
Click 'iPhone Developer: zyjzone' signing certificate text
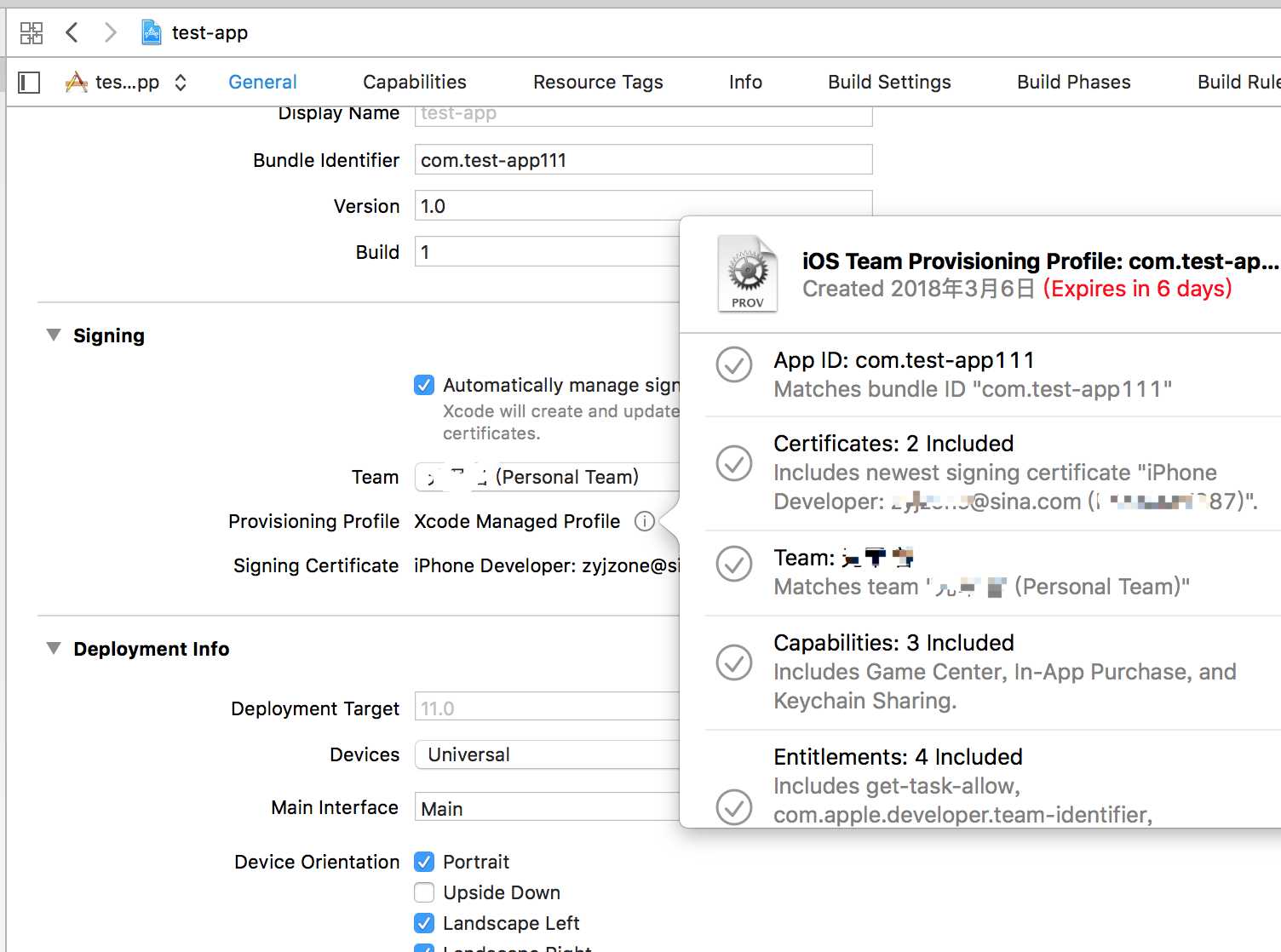point(547,565)
